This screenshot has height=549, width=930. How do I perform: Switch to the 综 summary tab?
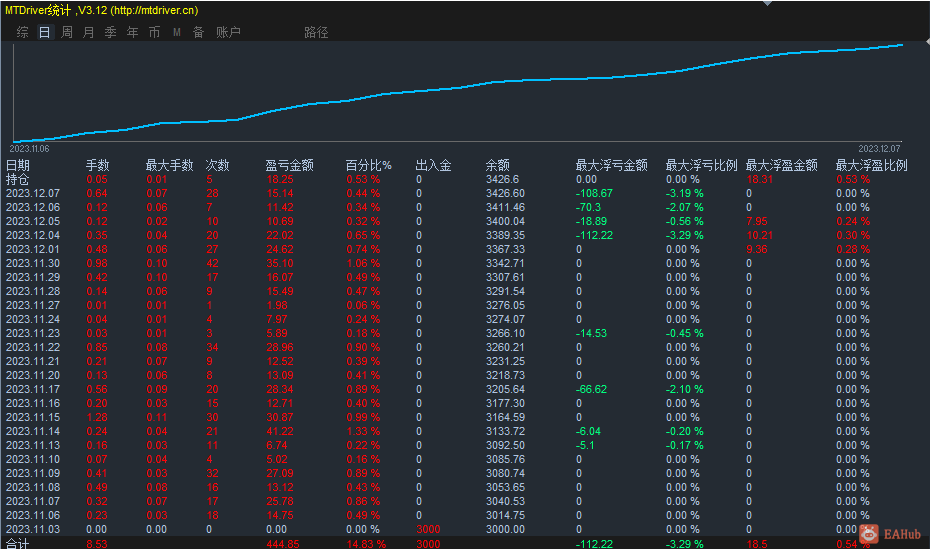coord(22,32)
